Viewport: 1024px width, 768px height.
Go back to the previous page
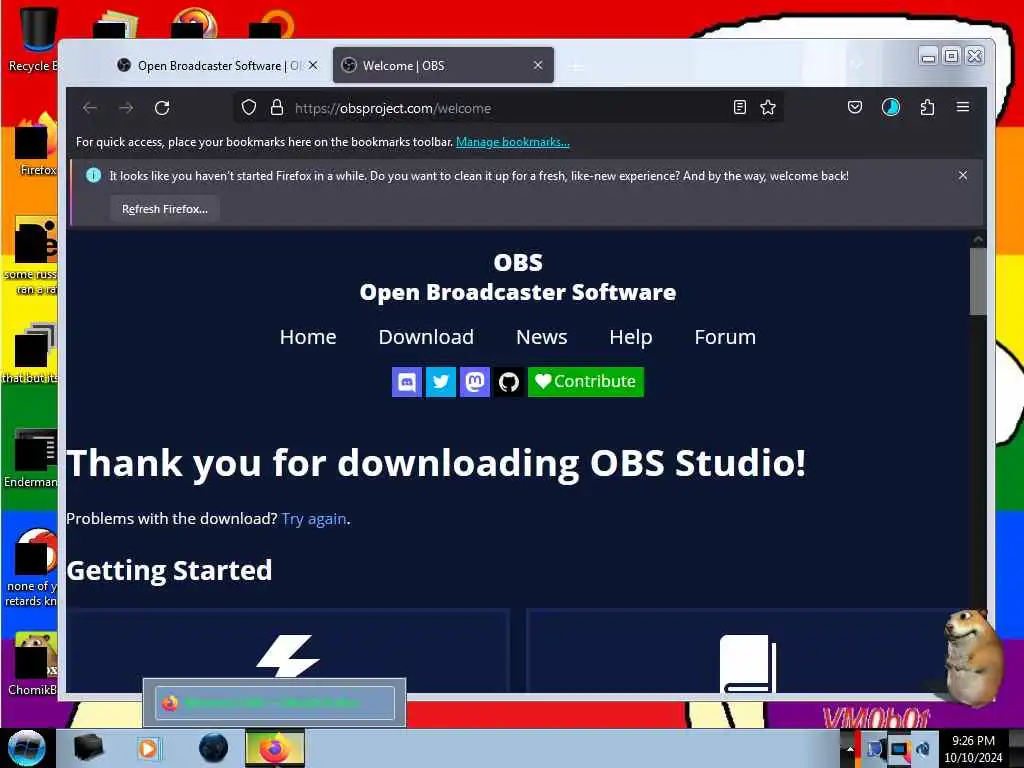[x=90, y=108]
